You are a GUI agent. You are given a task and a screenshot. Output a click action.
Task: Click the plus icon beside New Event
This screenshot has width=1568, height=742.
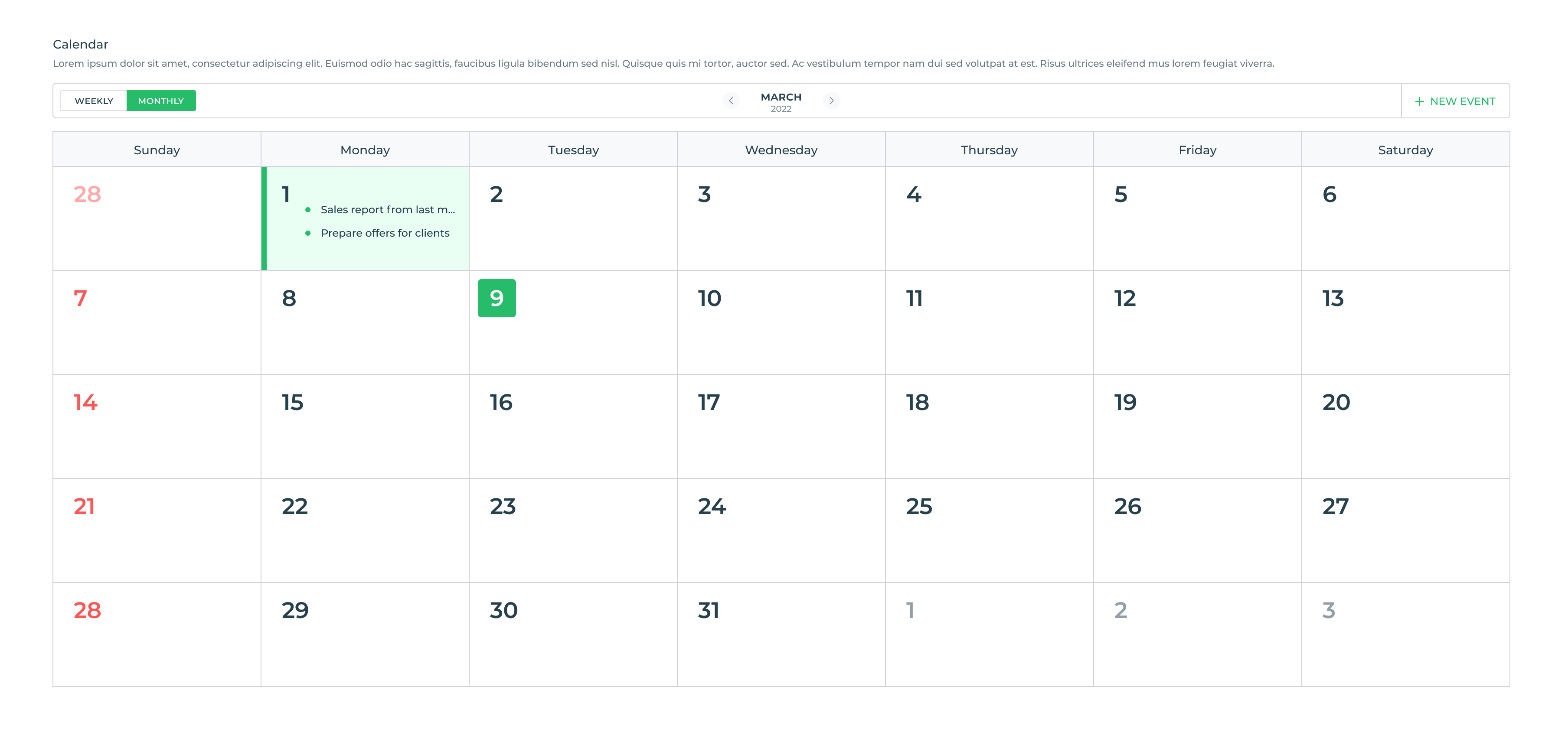1419,101
